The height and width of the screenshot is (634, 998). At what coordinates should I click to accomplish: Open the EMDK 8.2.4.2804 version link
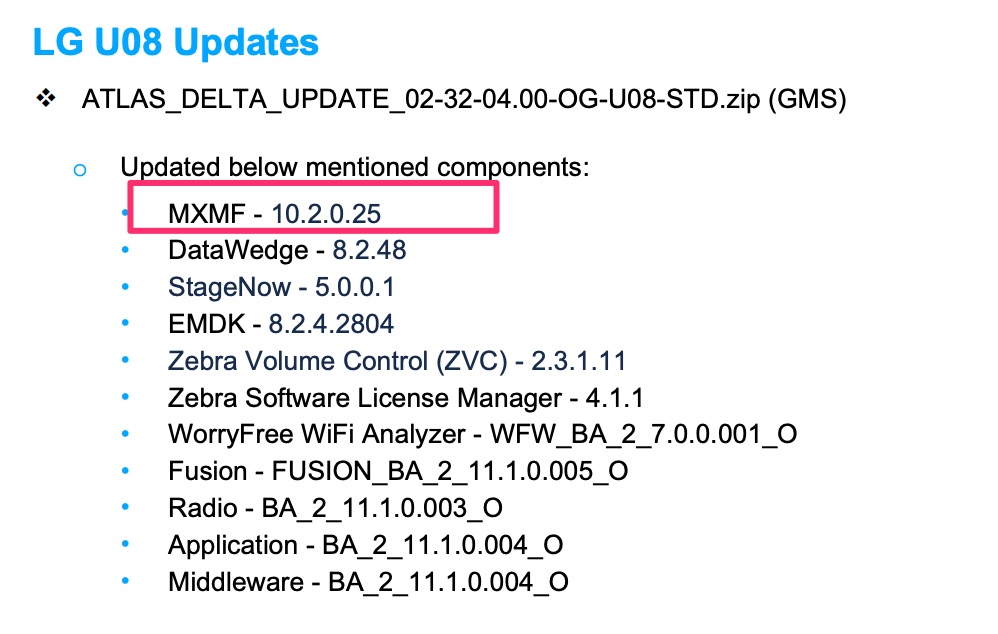(x=331, y=324)
